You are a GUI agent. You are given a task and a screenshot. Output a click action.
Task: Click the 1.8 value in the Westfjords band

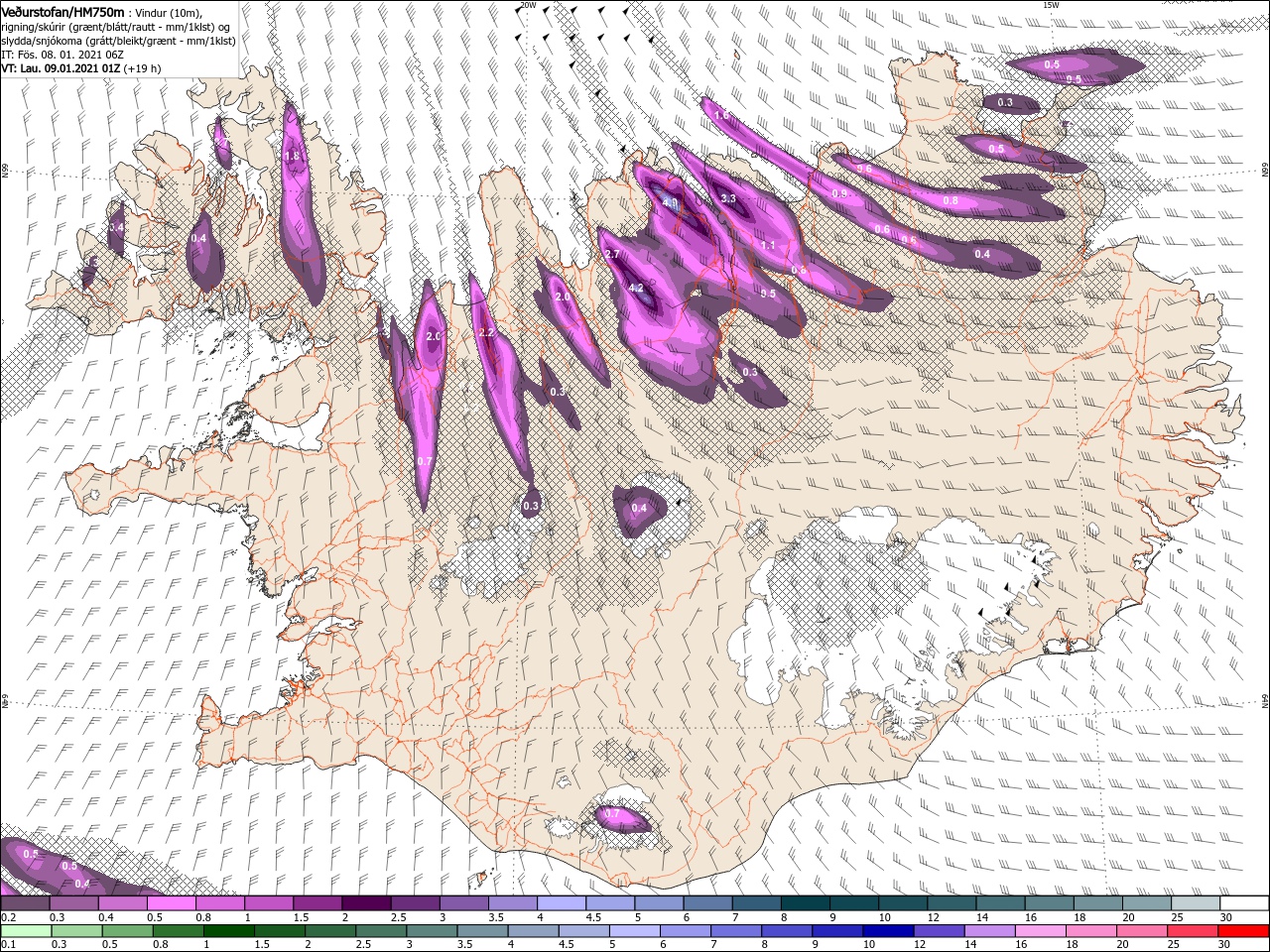pyautogui.click(x=292, y=157)
